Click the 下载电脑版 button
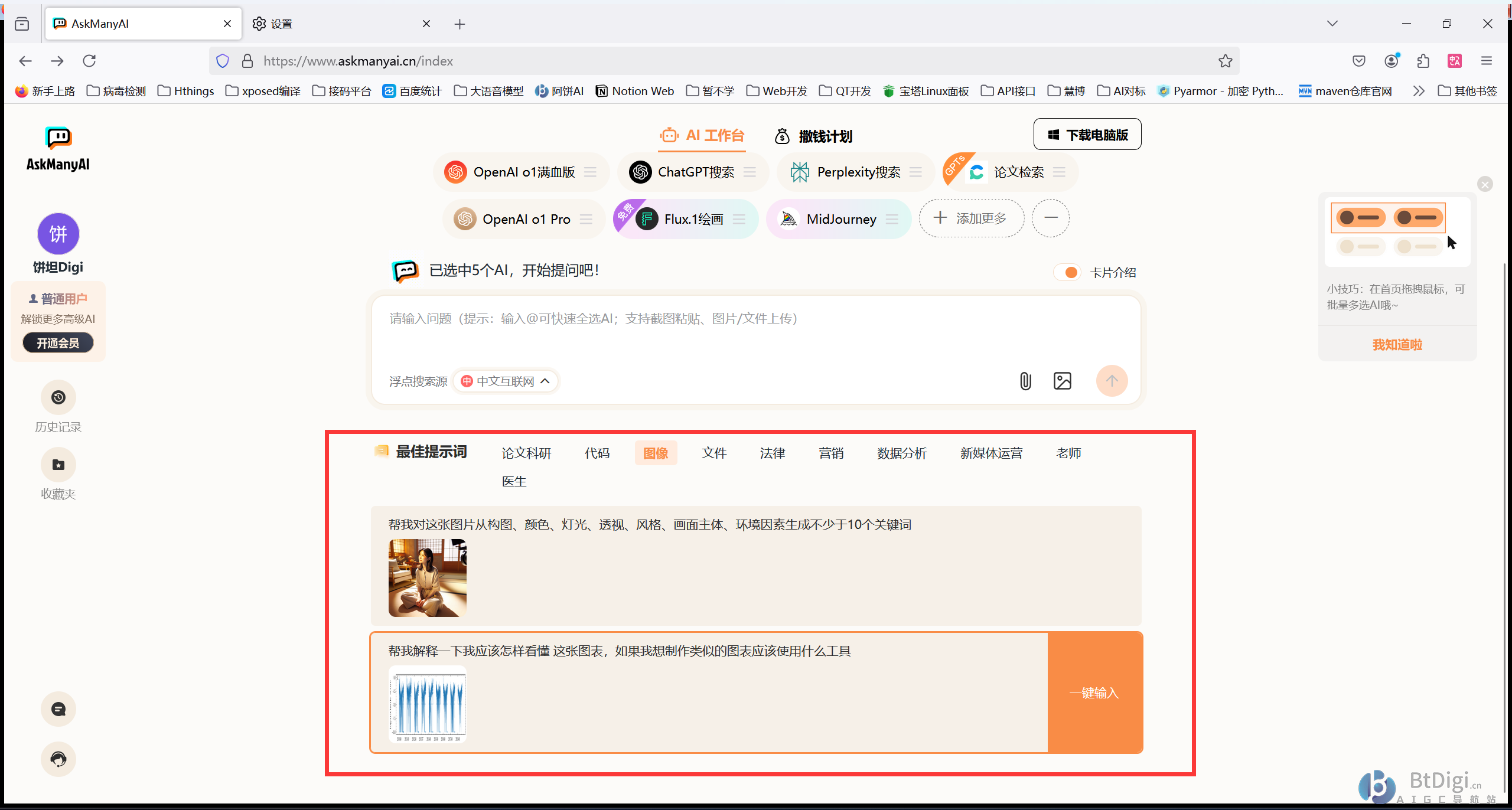 (x=1087, y=135)
